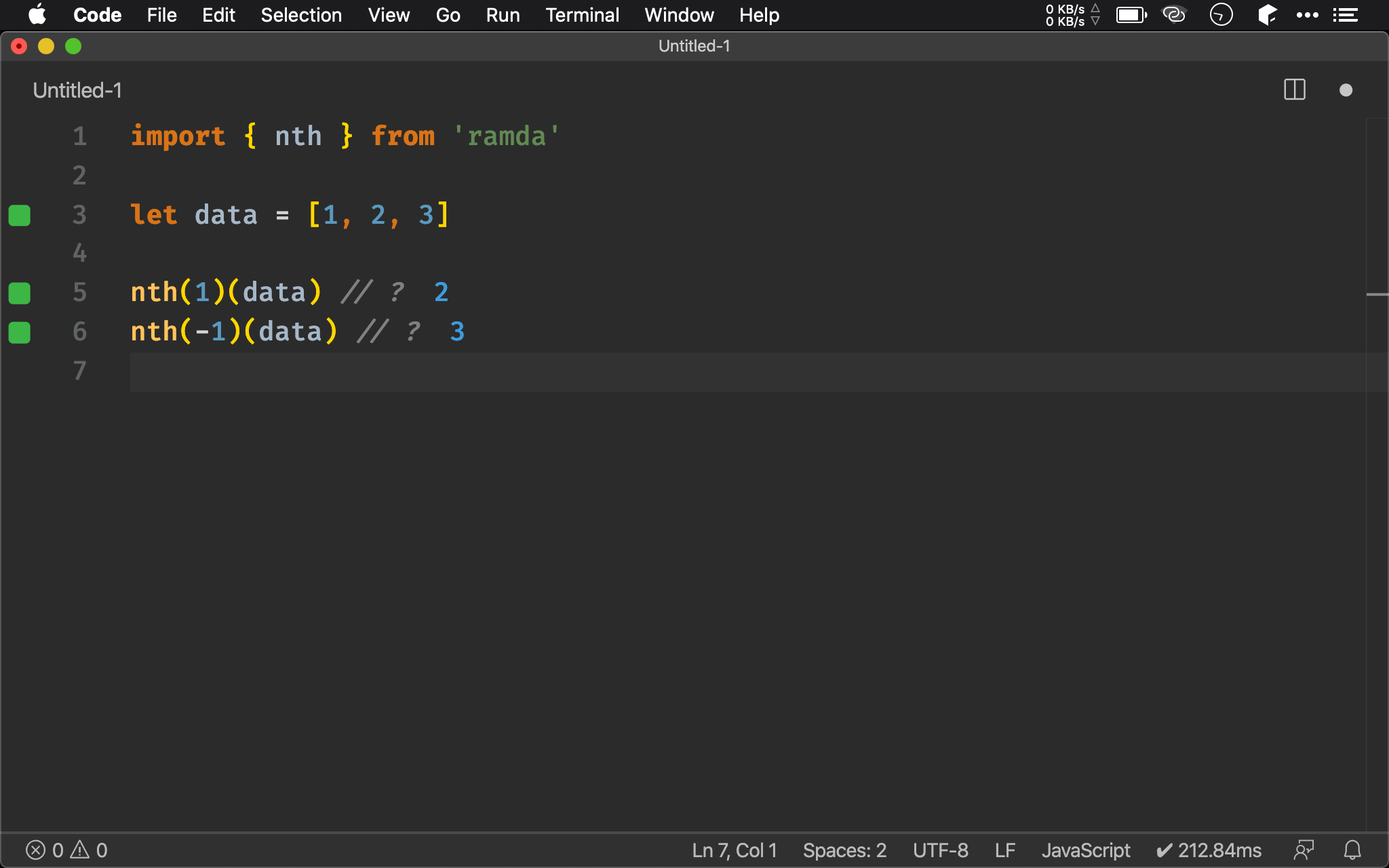Click the unsaved changes dot in the tab bar
This screenshot has width=1389, height=868.
point(1346,90)
